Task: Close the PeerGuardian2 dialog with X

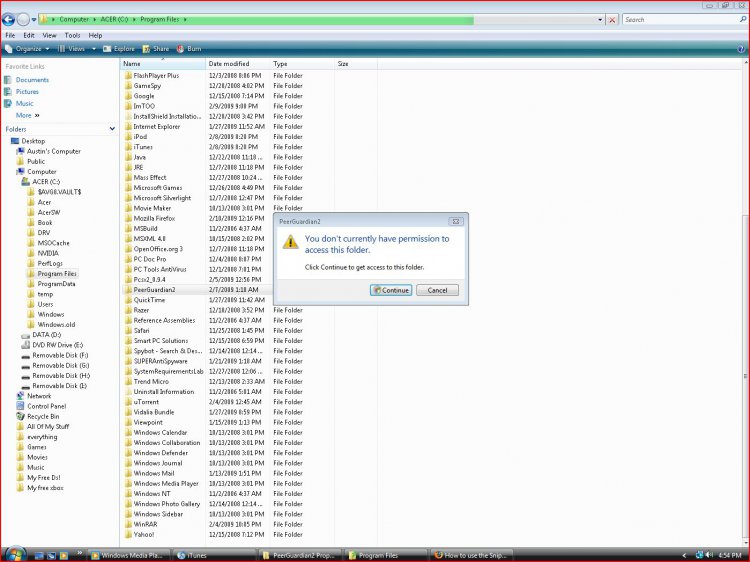Action: coord(455,221)
